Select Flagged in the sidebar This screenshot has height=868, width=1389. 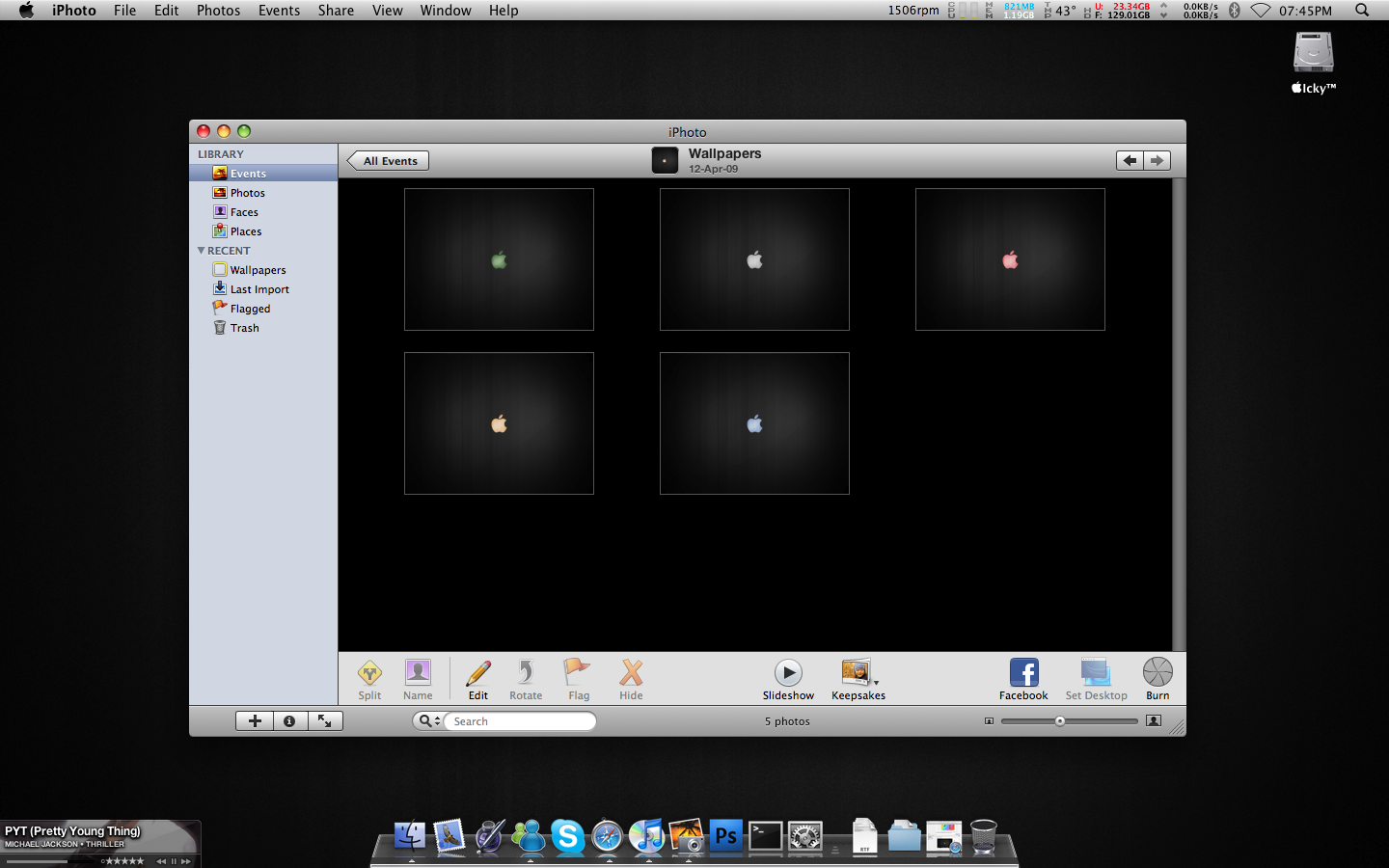[263, 309]
